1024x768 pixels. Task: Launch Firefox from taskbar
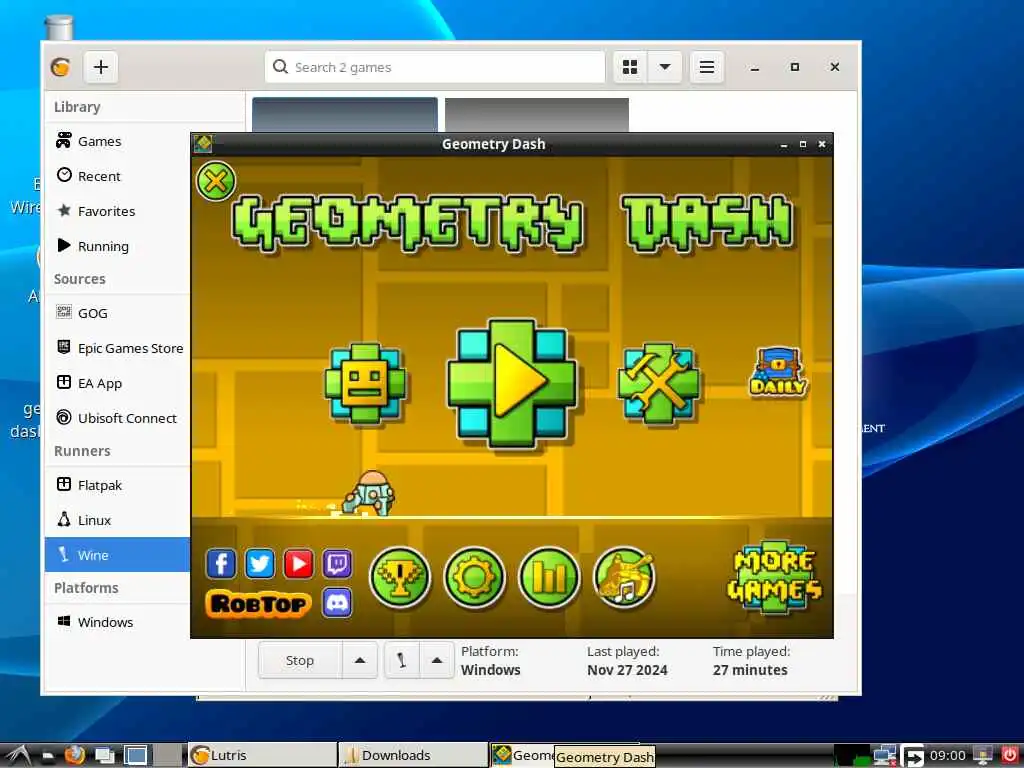click(74, 755)
